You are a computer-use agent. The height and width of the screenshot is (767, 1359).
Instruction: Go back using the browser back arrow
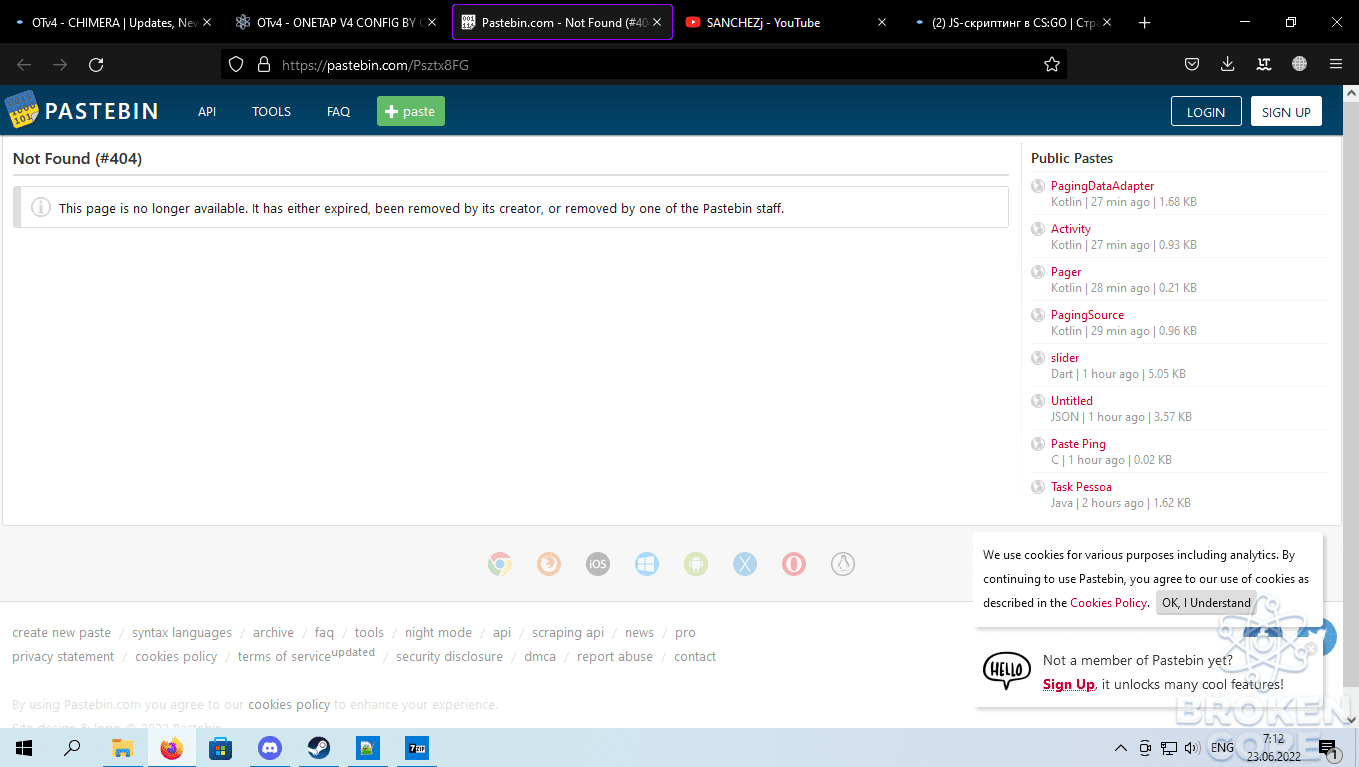click(24, 65)
